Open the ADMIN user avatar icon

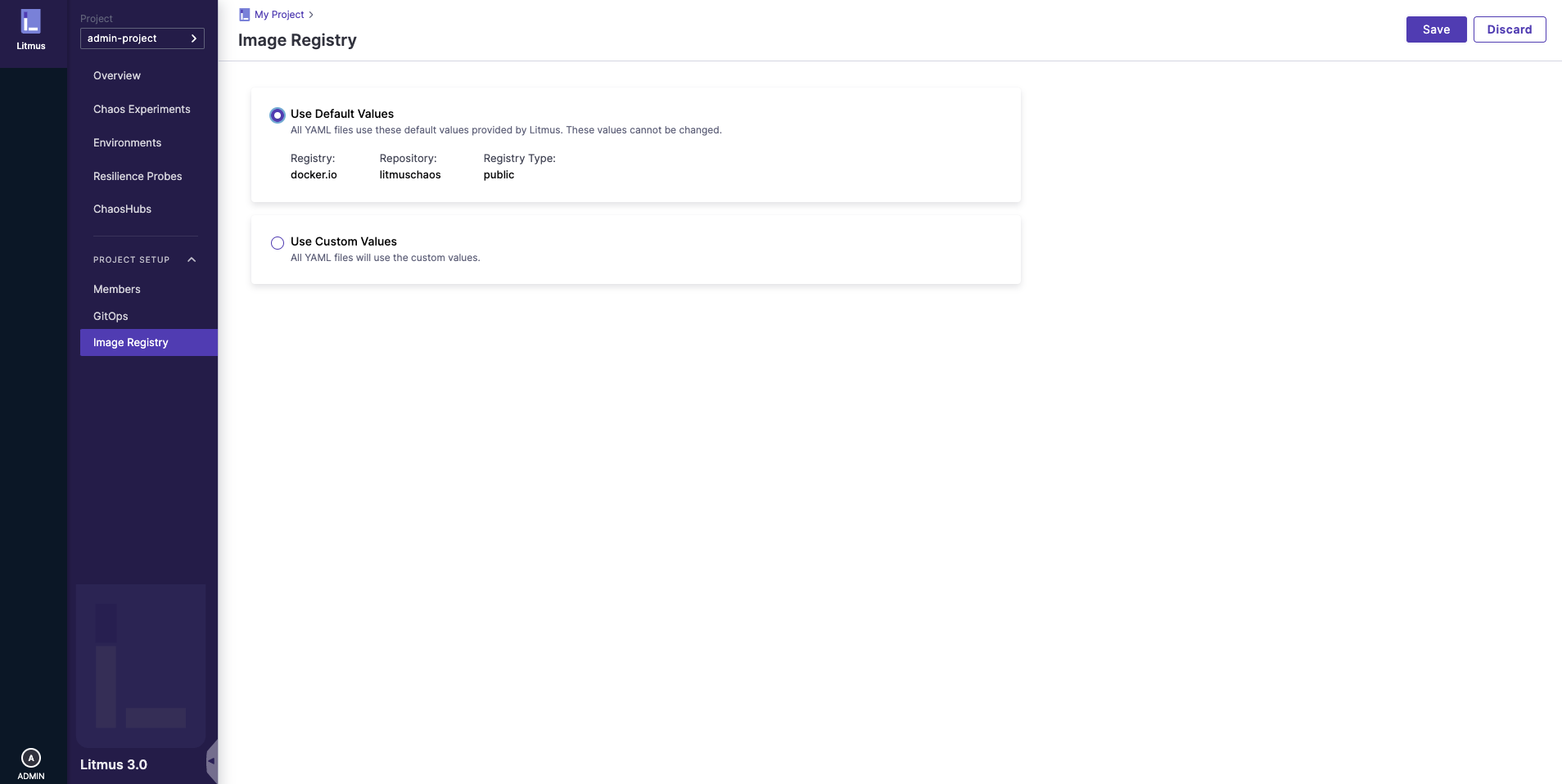(x=31, y=758)
